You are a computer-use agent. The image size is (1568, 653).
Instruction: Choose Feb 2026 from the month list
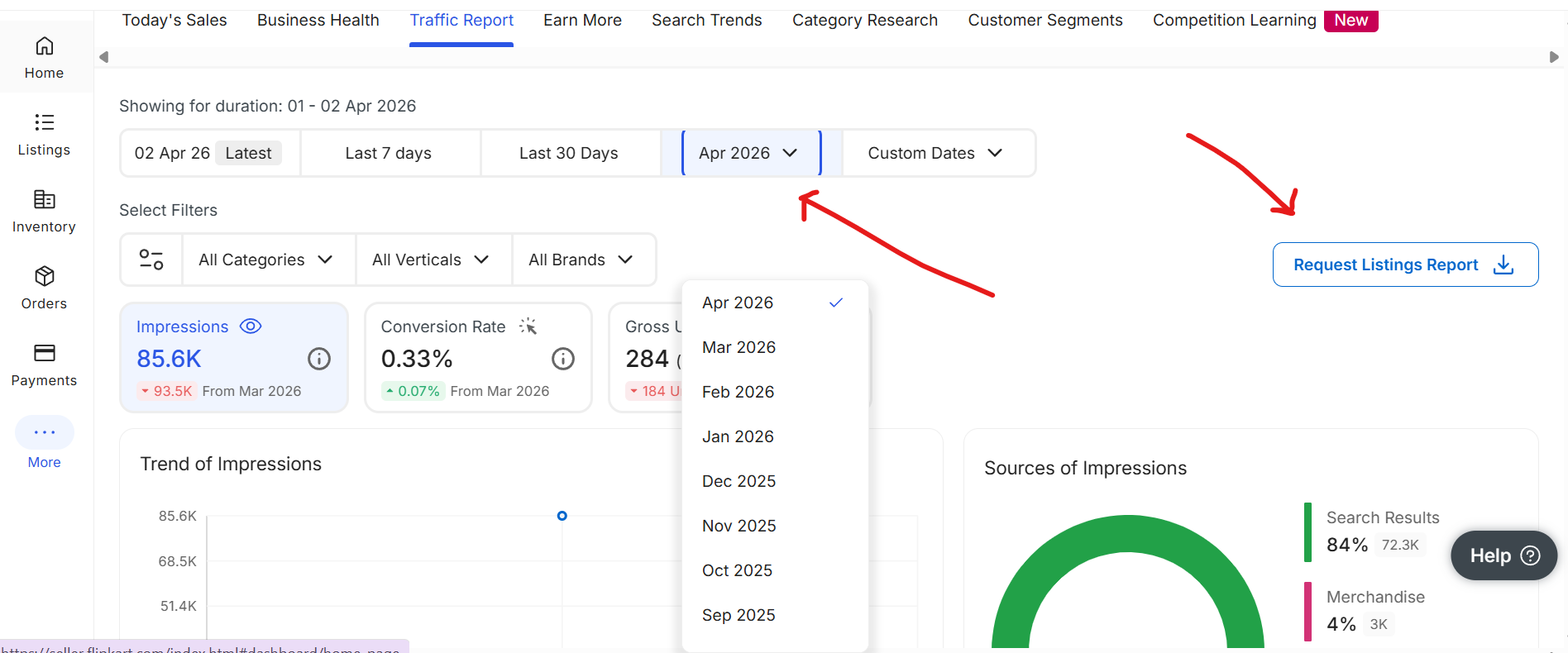[x=739, y=392]
